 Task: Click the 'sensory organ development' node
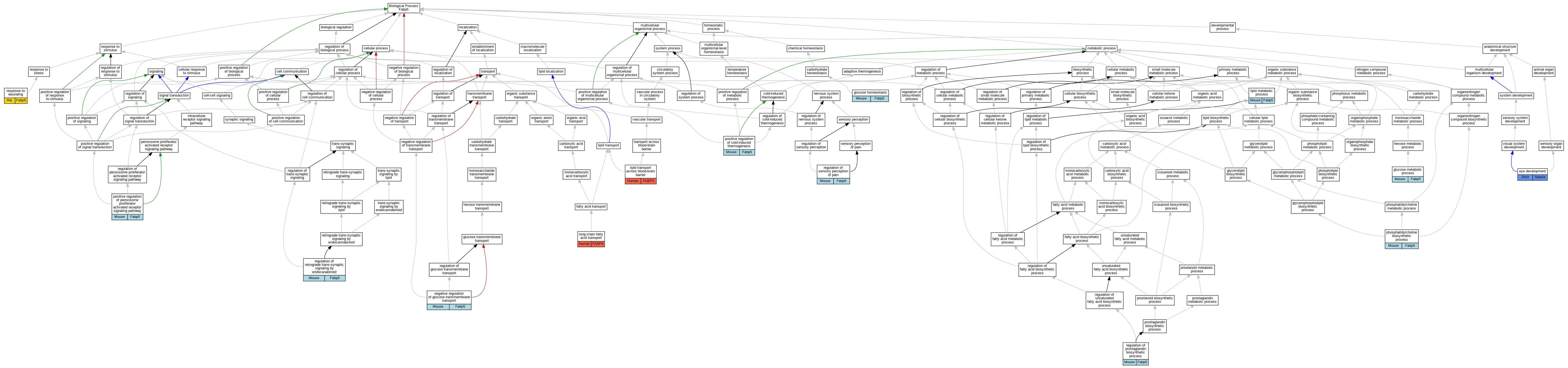tap(1551, 145)
